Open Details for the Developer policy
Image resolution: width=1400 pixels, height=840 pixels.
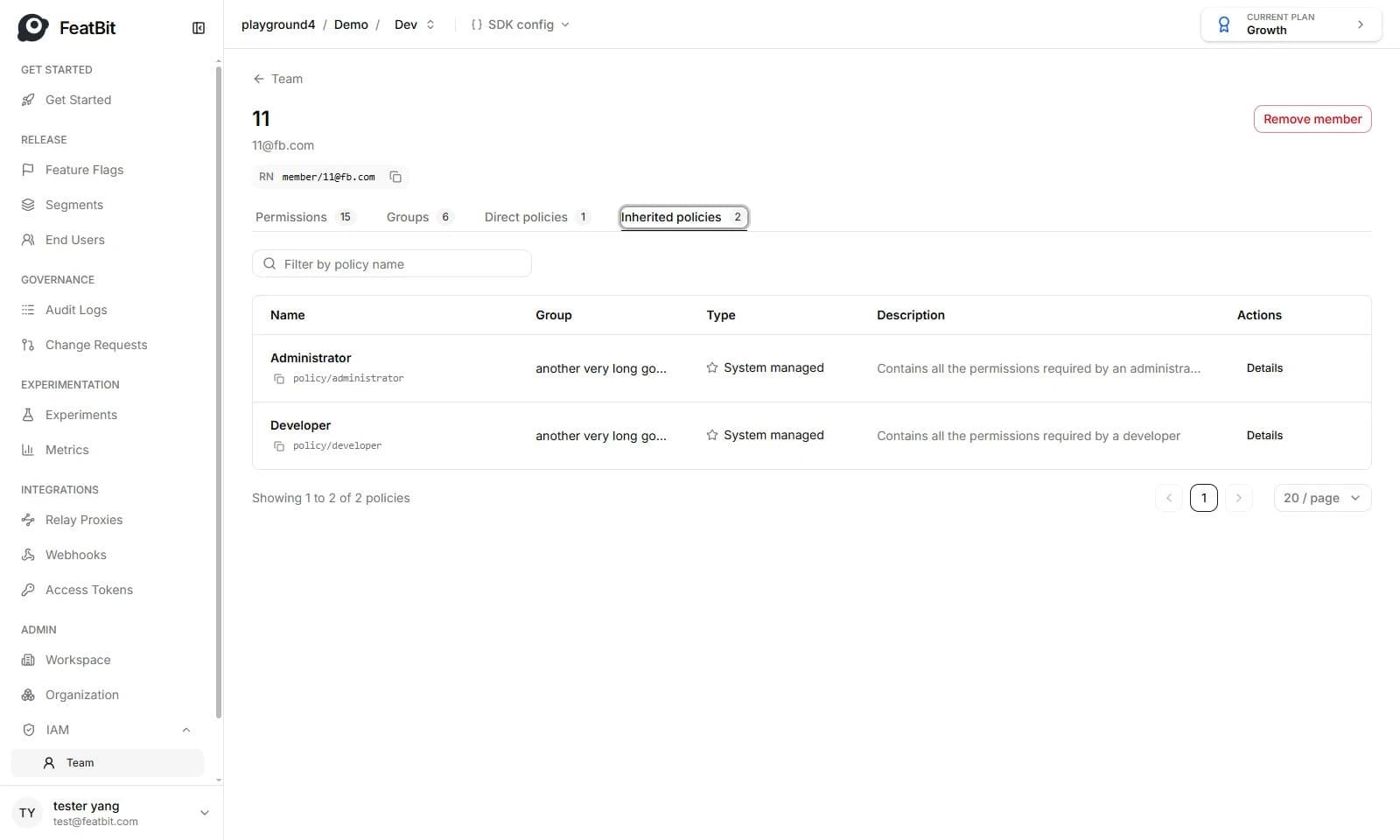[x=1264, y=436]
